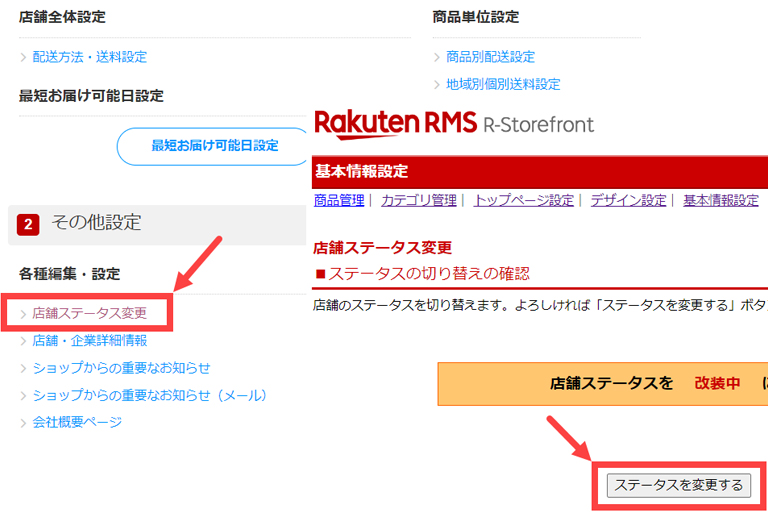Image resolution: width=768 pixels, height=512 pixels.
Task: Open ショップからの重要なお知らせ link
Action: tap(121, 368)
